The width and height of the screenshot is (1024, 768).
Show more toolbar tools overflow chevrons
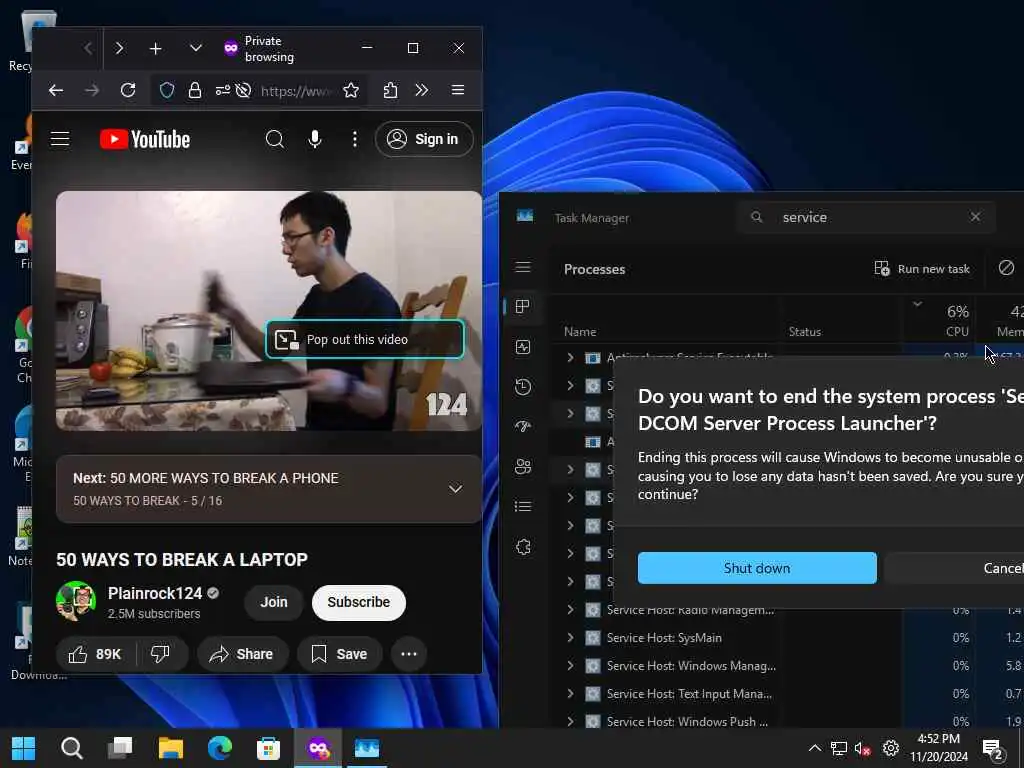[x=422, y=90]
